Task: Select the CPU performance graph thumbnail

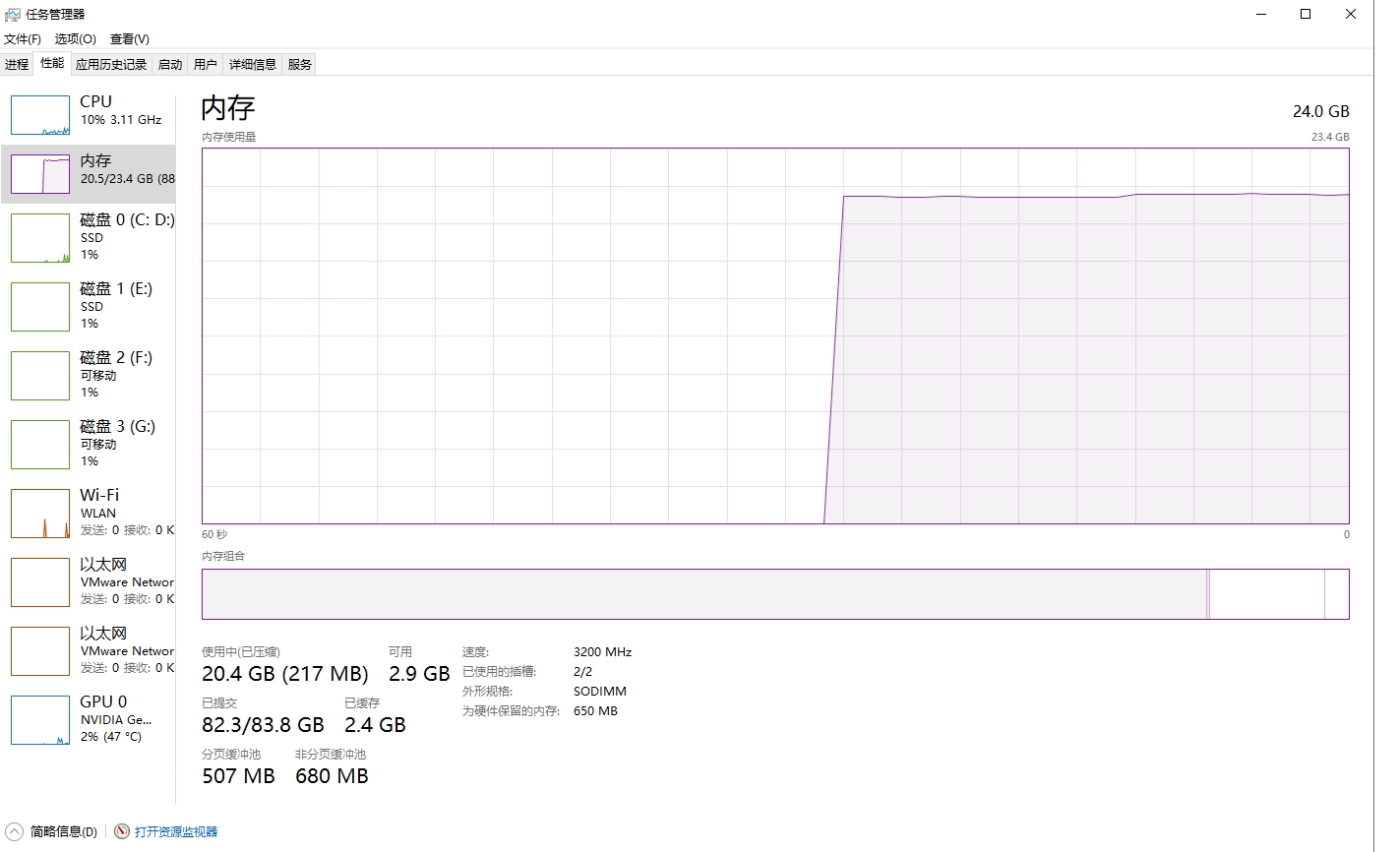Action: point(40,115)
